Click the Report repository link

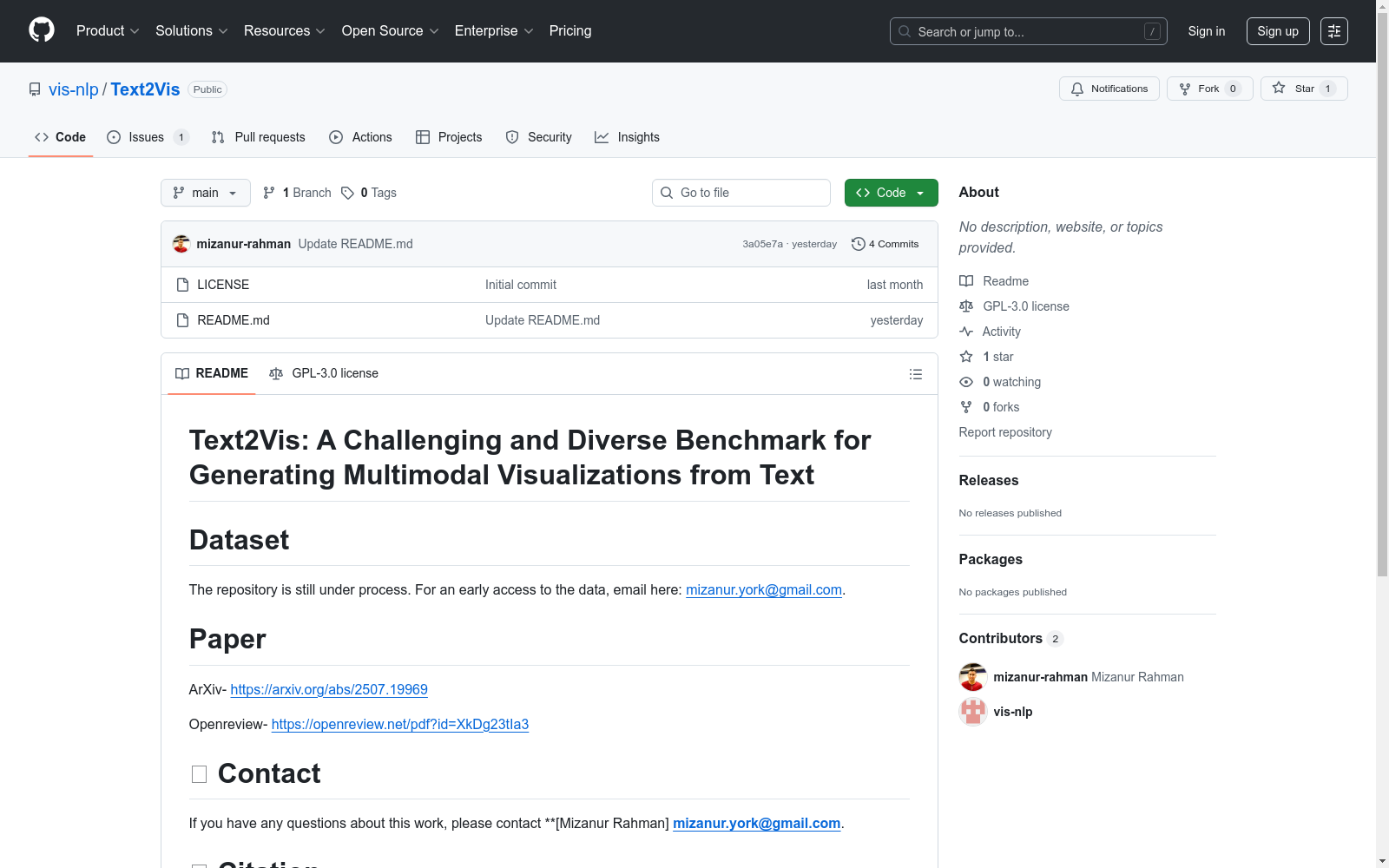[x=1005, y=432]
